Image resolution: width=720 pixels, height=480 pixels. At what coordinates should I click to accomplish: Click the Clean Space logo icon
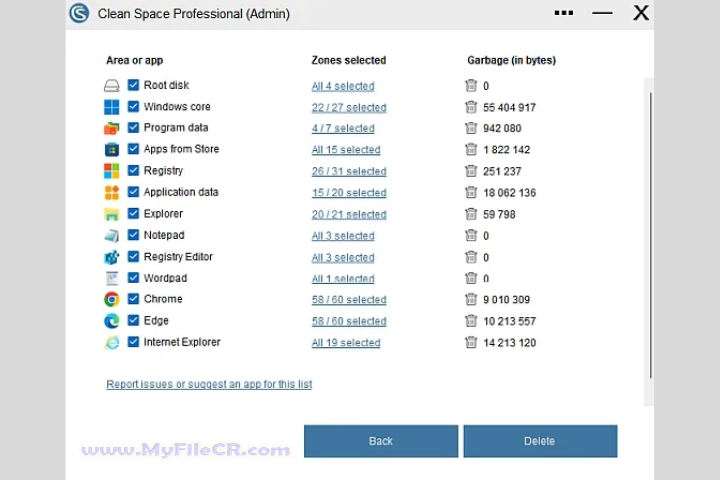point(79,13)
